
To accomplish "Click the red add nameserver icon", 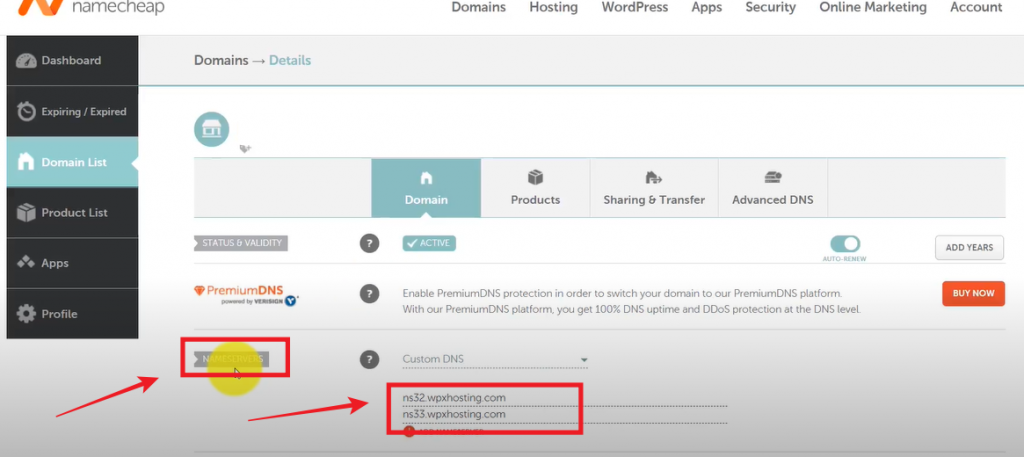I will [x=409, y=431].
